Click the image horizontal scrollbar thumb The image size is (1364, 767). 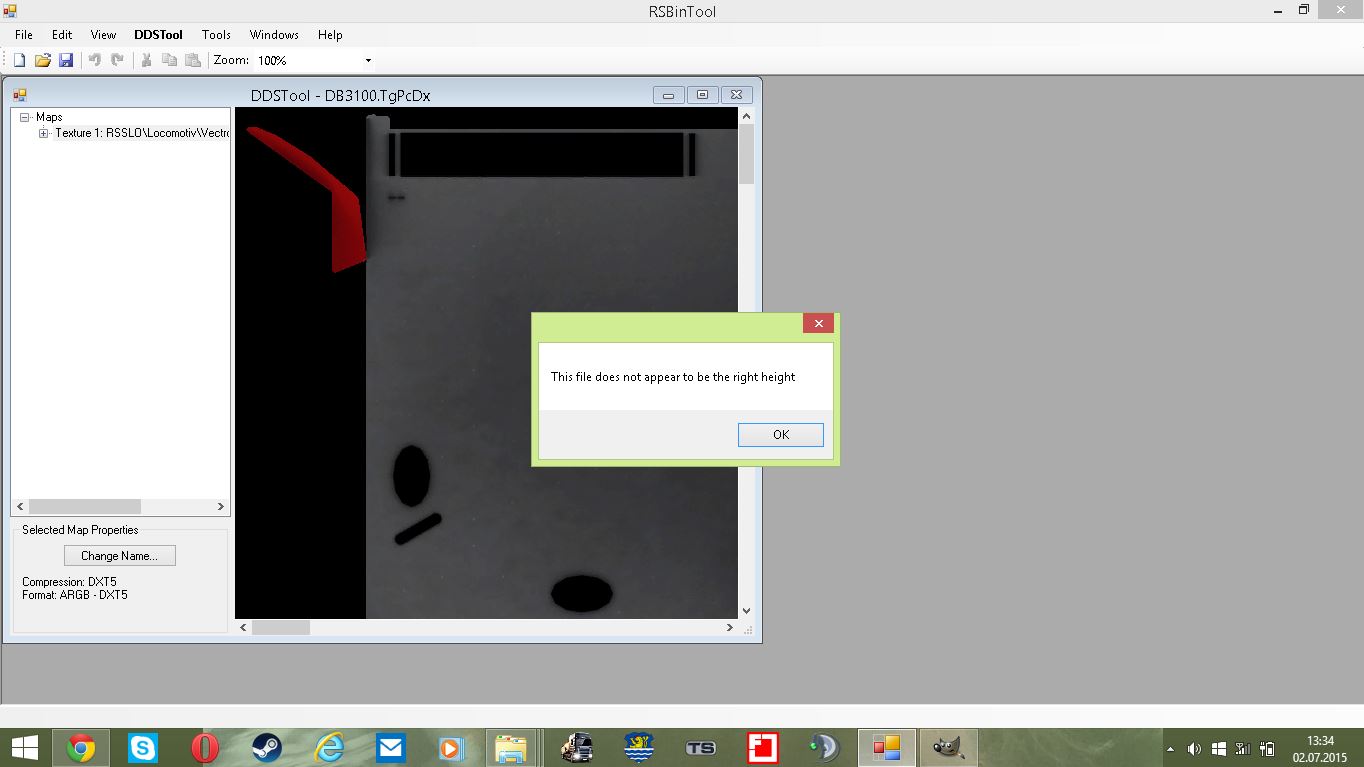tap(281, 627)
